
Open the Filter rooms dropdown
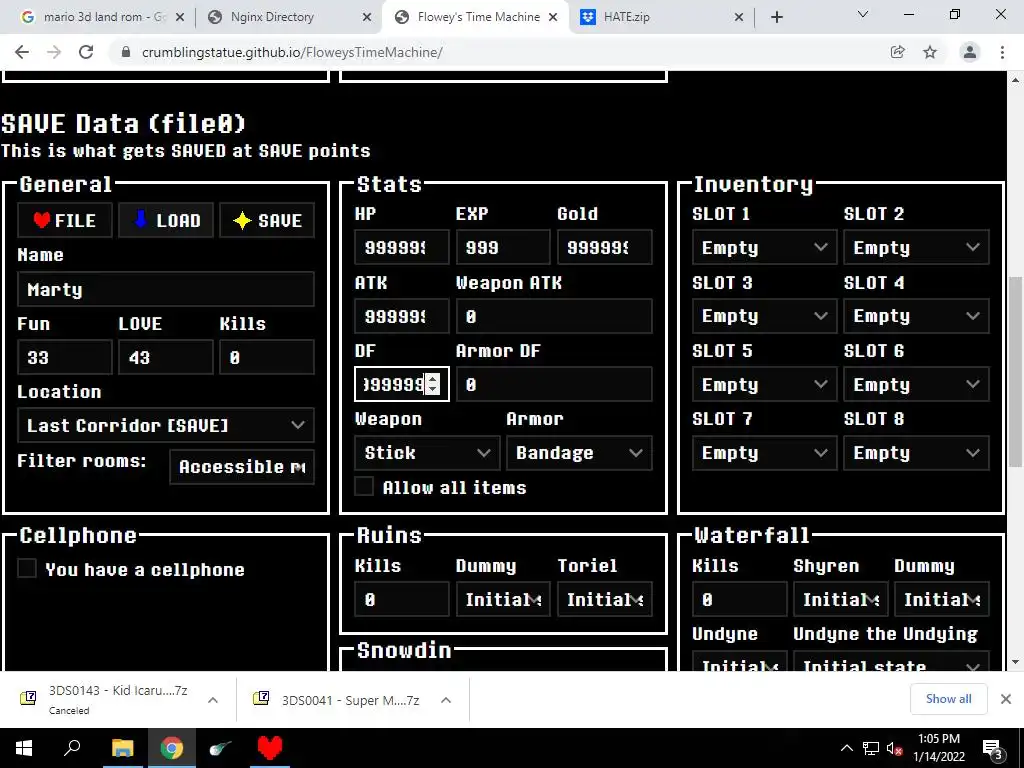[242, 466]
